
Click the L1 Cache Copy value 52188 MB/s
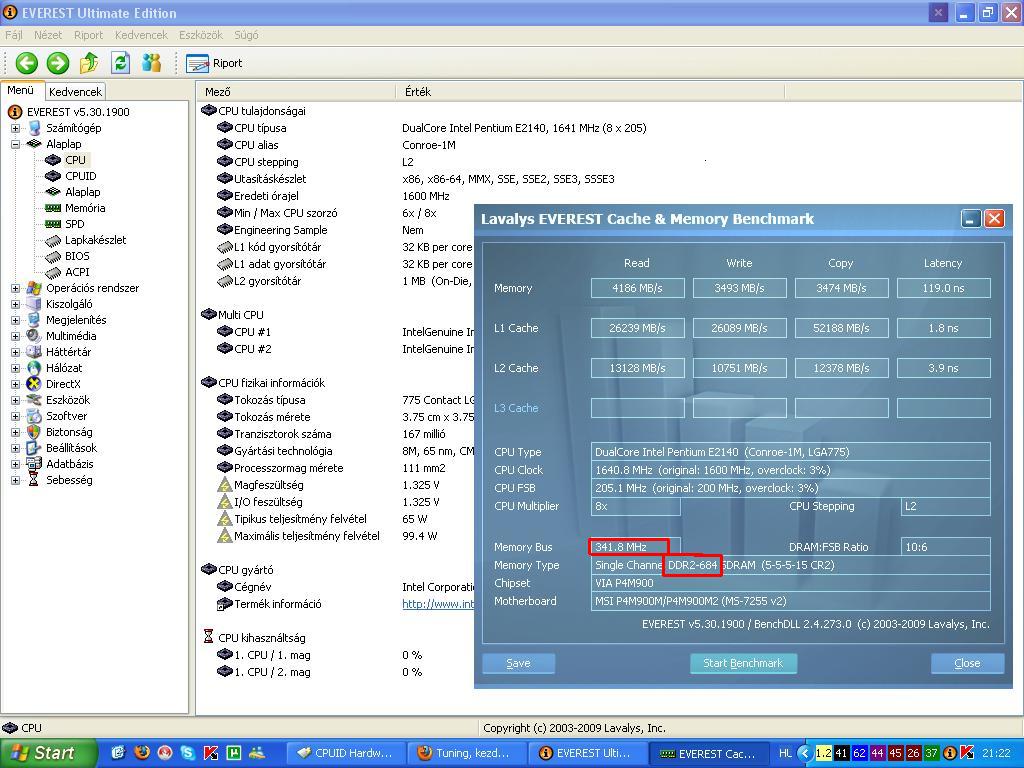(x=841, y=328)
